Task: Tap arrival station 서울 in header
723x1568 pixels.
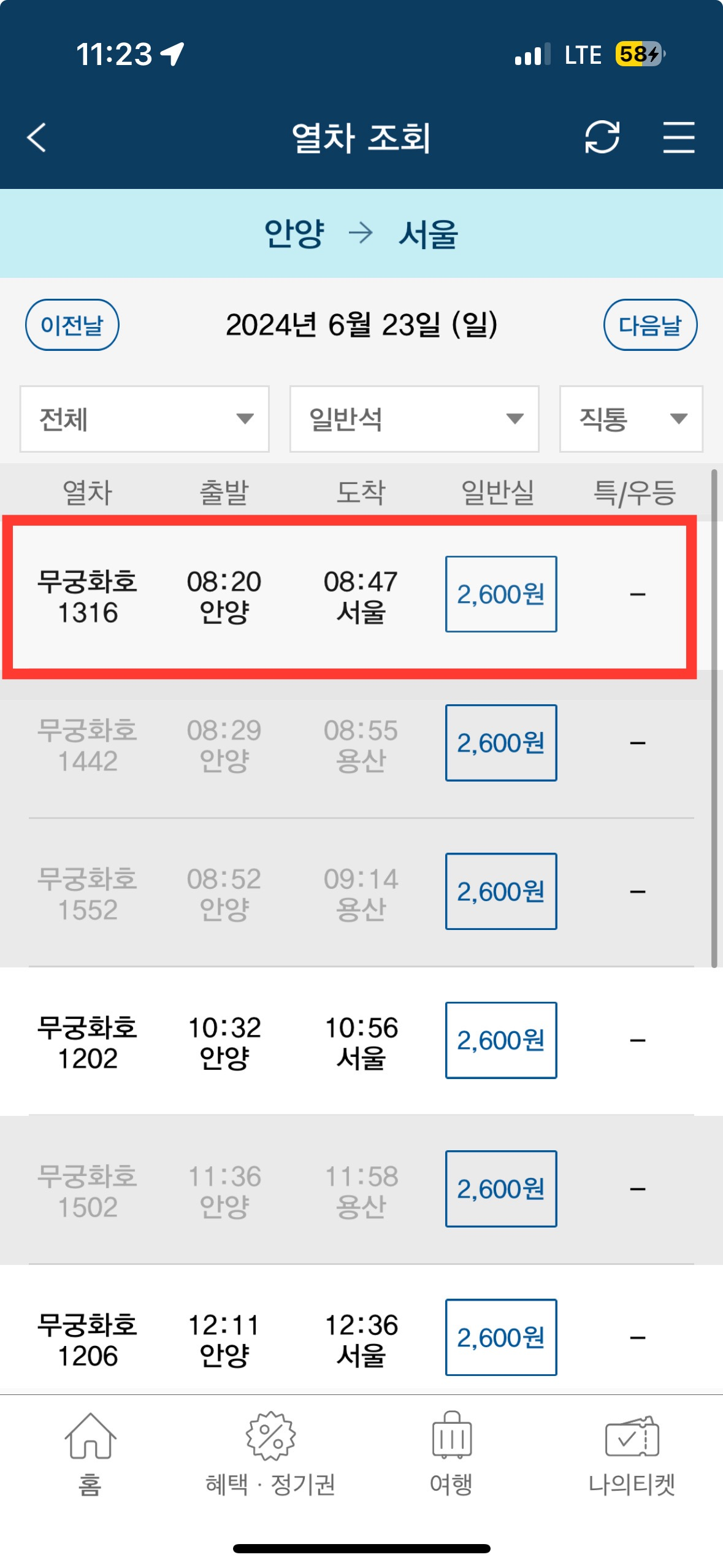Action: [x=428, y=234]
